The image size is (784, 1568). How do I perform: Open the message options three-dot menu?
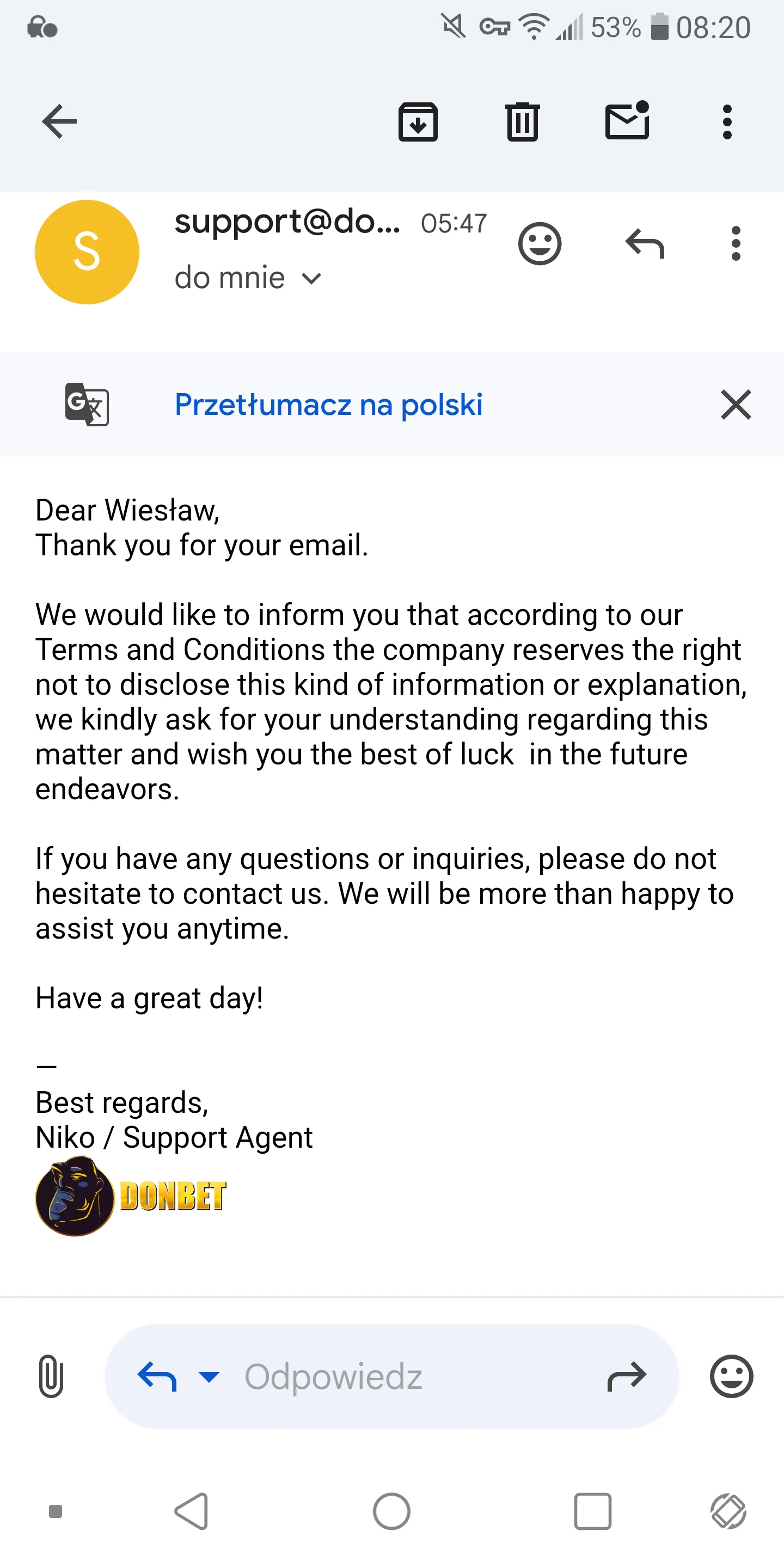736,243
